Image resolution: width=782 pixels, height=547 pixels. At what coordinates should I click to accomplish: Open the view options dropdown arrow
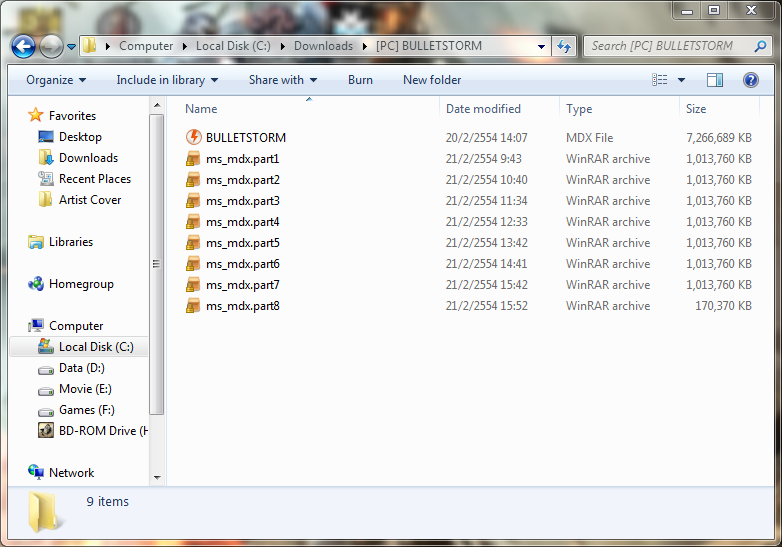coord(681,80)
